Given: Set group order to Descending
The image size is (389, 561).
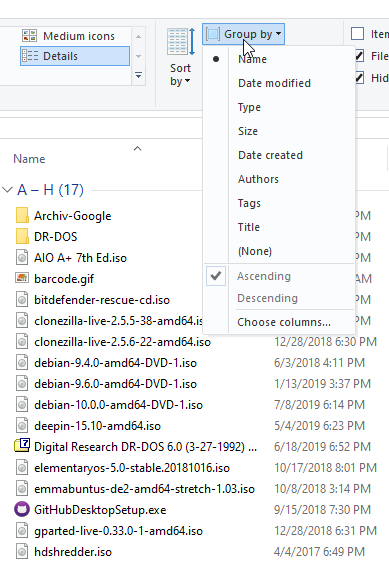Looking at the screenshot, I should coord(267,298).
